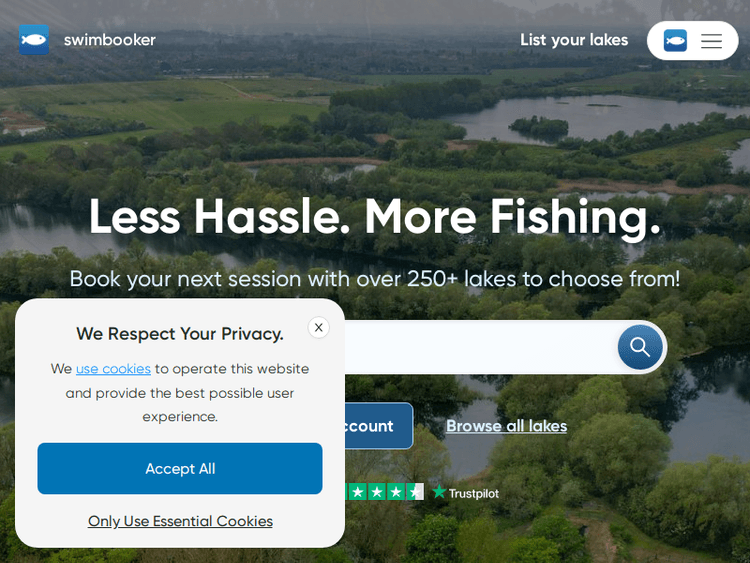Click the 250+ lakes subtitle text

click(375, 279)
